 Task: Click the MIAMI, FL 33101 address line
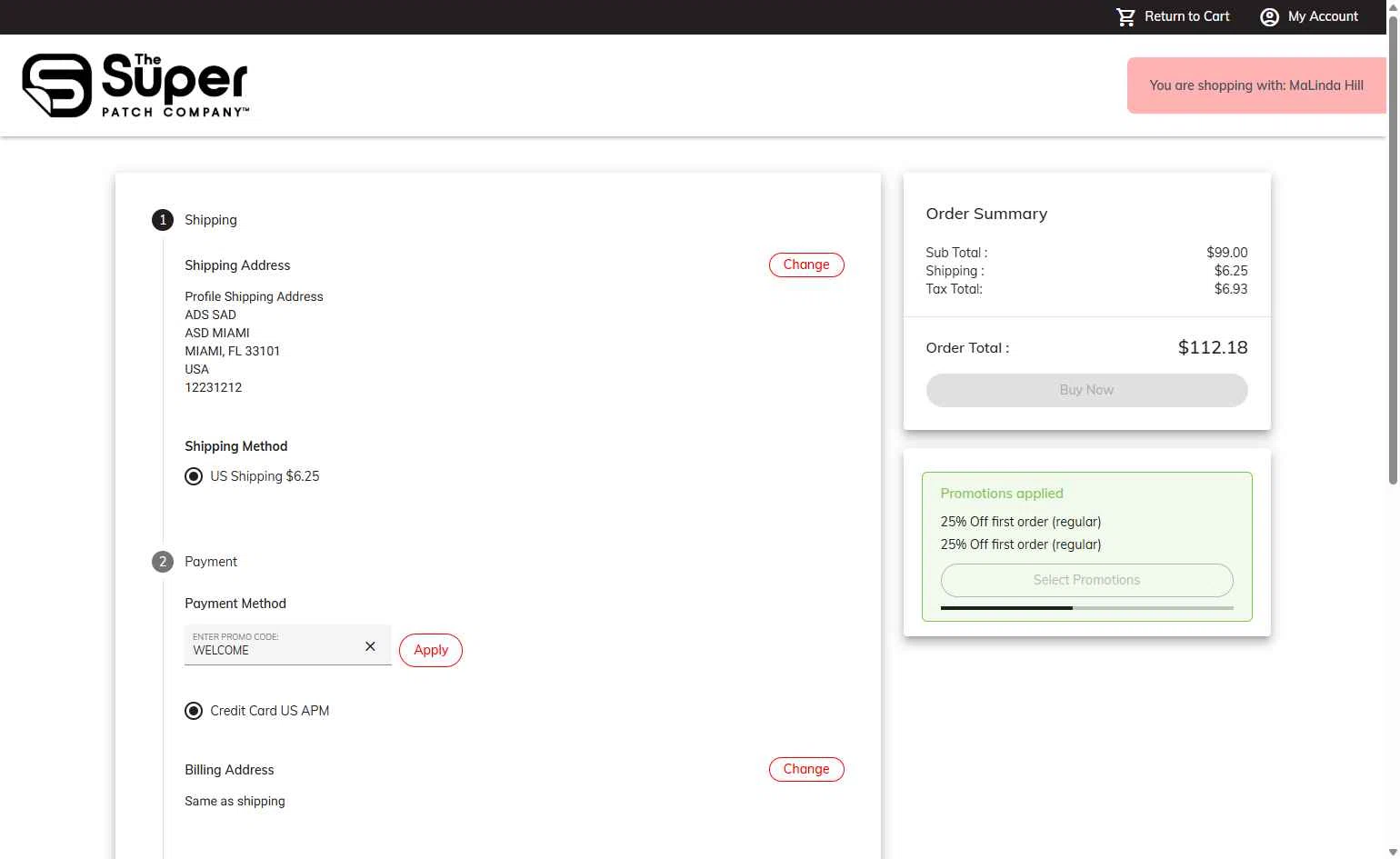coord(233,351)
